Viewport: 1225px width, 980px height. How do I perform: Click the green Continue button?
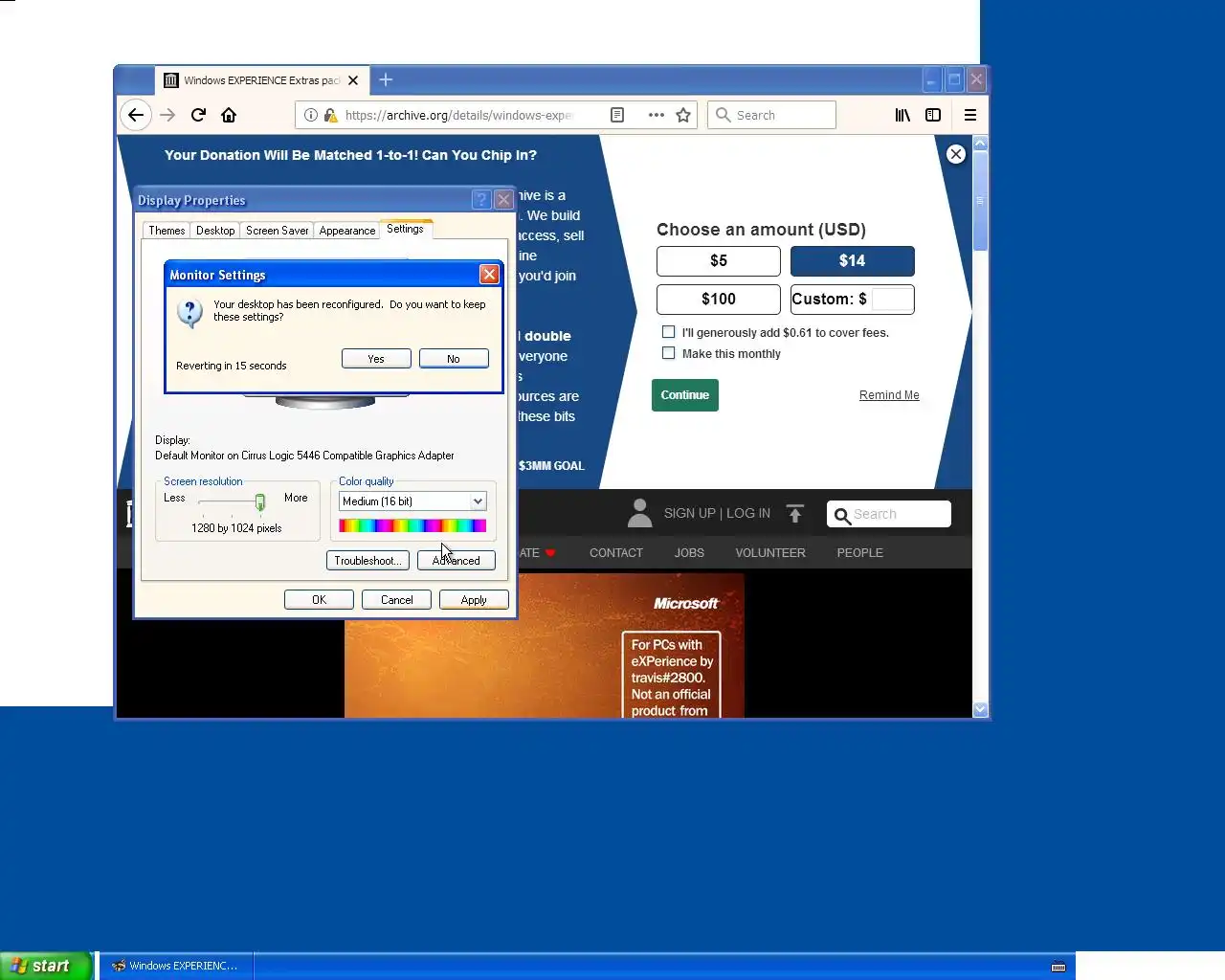click(685, 395)
